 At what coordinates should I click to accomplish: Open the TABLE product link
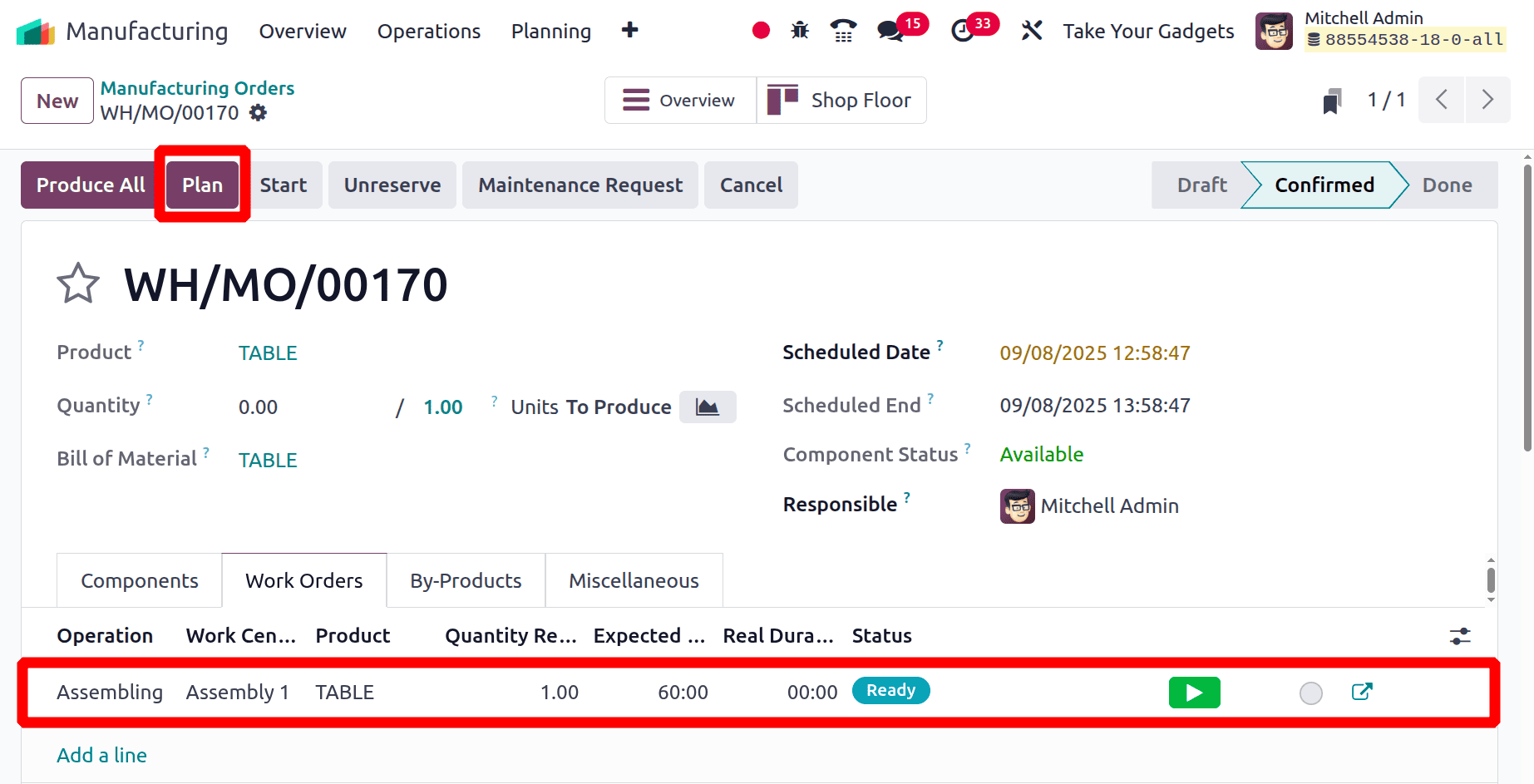268,353
